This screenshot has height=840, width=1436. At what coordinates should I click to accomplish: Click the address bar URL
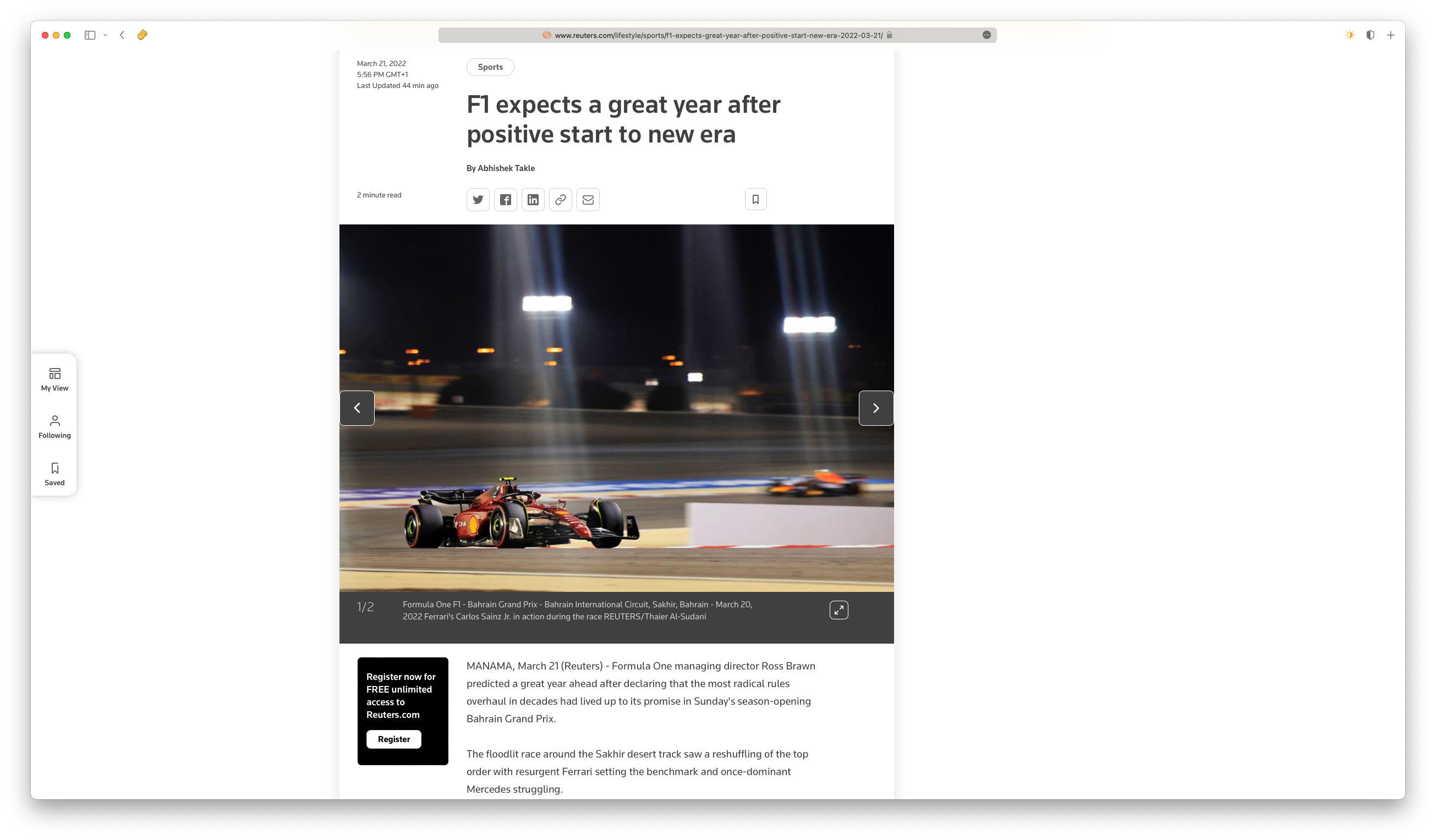pos(718,35)
